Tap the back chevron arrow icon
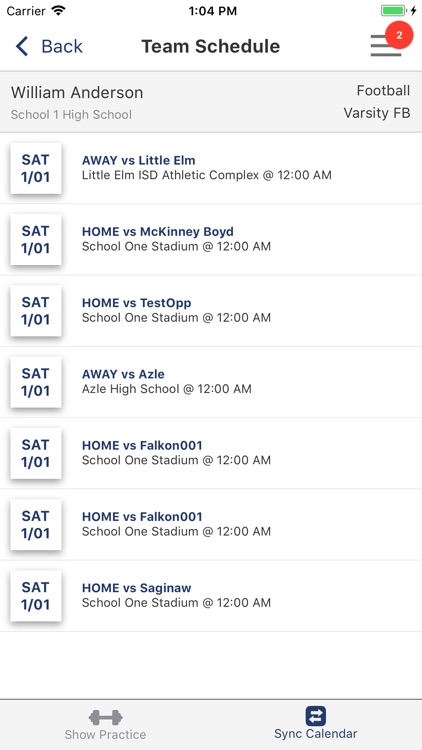The image size is (422, 750). [x=22, y=46]
